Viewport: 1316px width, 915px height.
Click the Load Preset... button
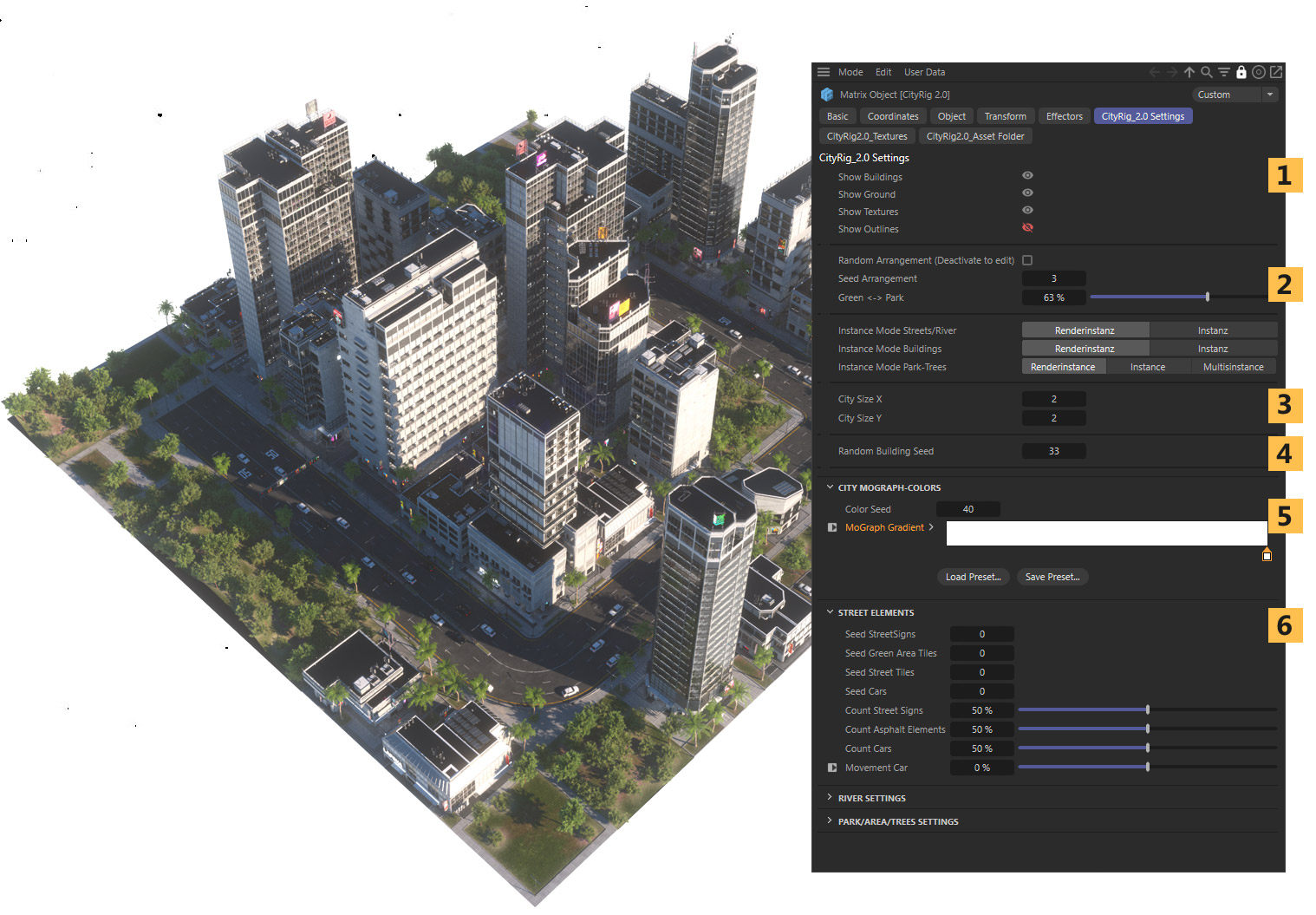pos(973,577)
